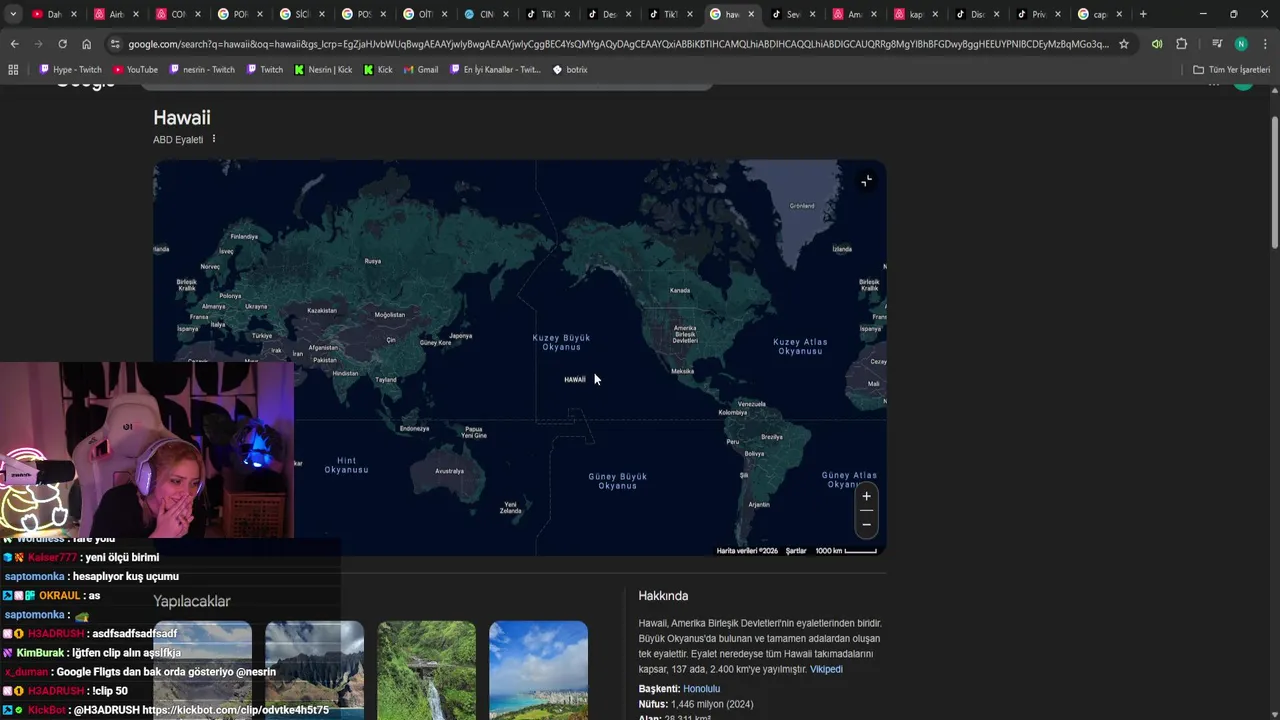Screen dimensions: 1280x720
Task: Open Nesrin | Kick bookmark
Action: pos(323,70)
